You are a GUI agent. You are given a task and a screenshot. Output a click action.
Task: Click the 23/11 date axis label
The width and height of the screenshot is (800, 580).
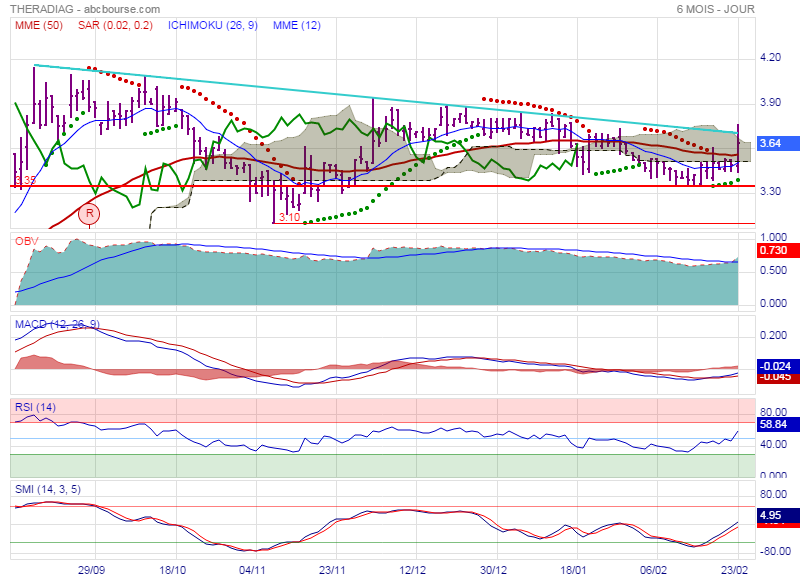[x=332, y=570]
